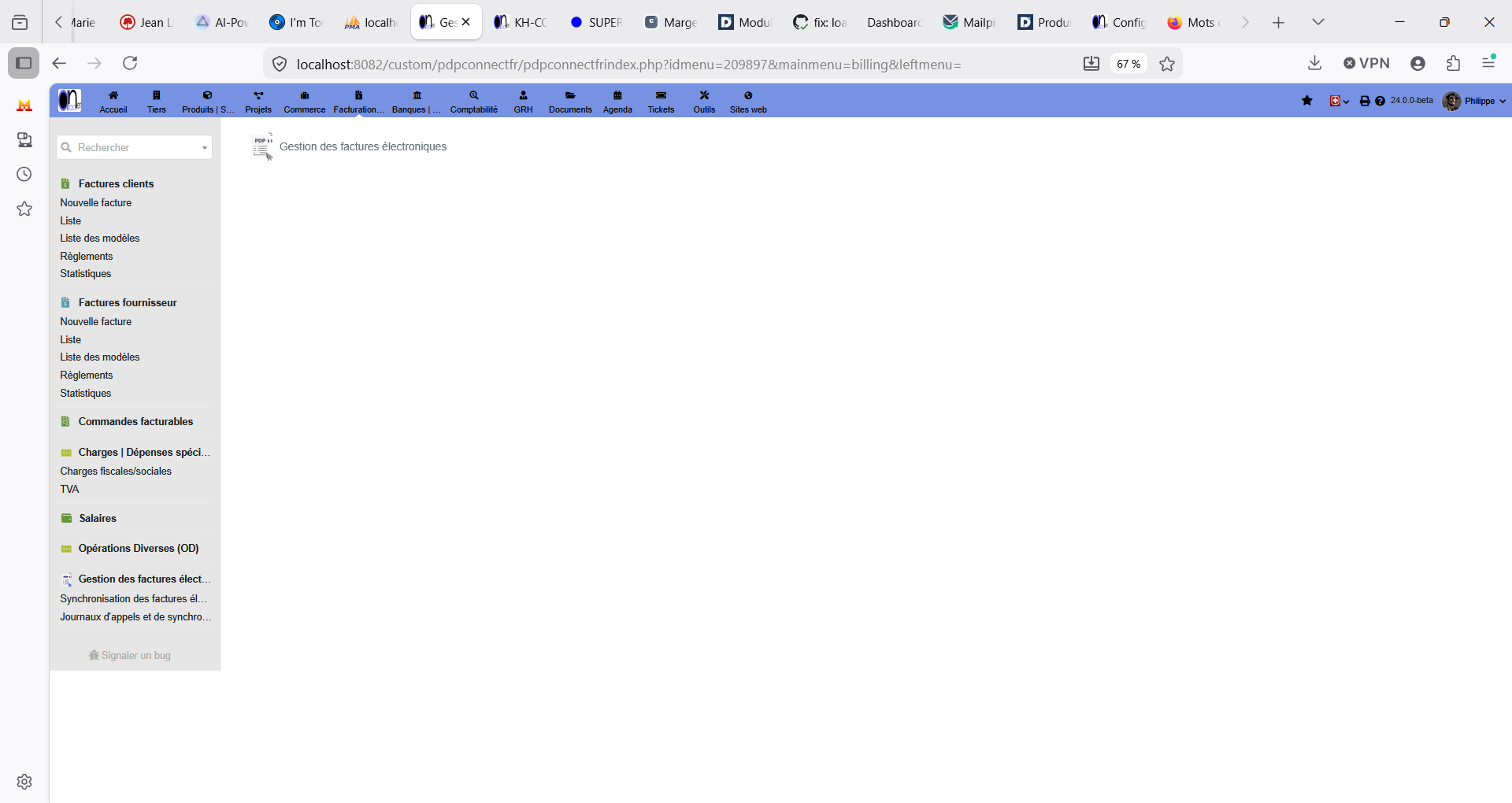This screenshot has height=803, width=1512.
Task: Toggle the VPN button in toolbar
Action: [x=1366, y=63]
